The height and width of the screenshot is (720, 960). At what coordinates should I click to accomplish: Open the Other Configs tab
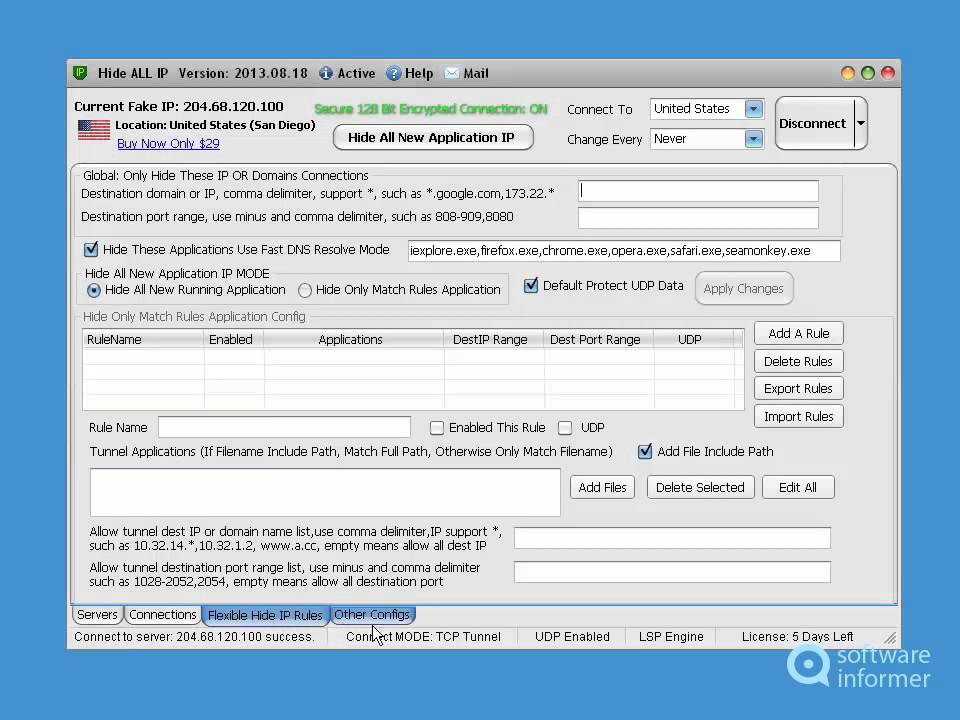(x=372, y=614)
